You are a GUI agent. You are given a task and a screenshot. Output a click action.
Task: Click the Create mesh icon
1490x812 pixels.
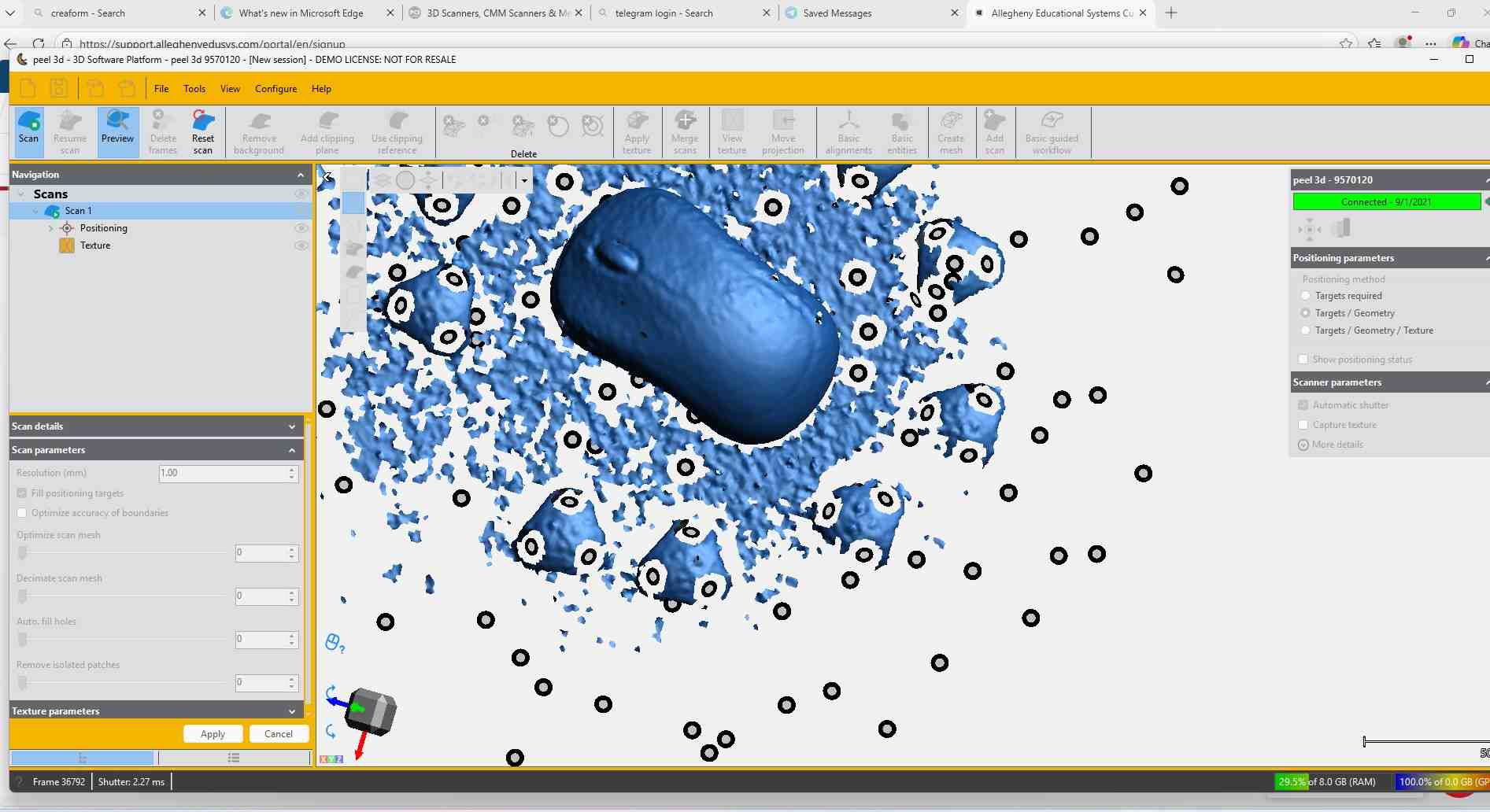(952, 130)
